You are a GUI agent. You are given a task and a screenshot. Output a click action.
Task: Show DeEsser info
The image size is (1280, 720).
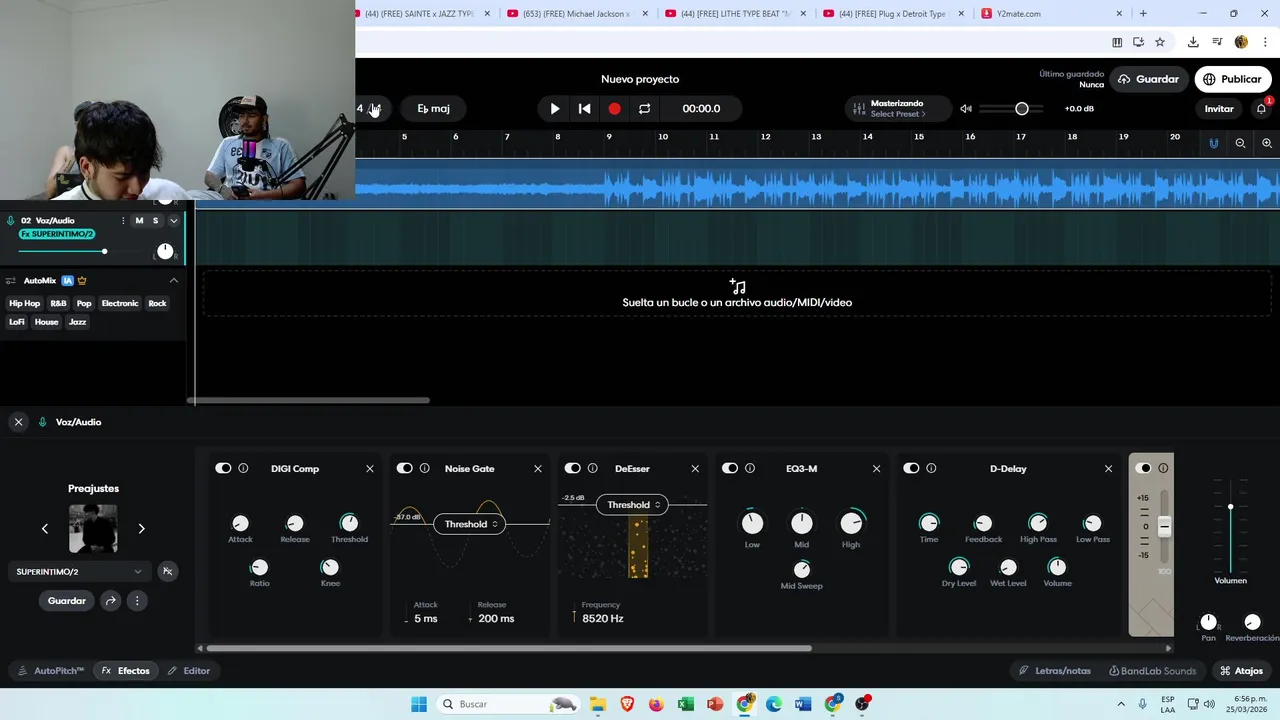pos(592,468)
